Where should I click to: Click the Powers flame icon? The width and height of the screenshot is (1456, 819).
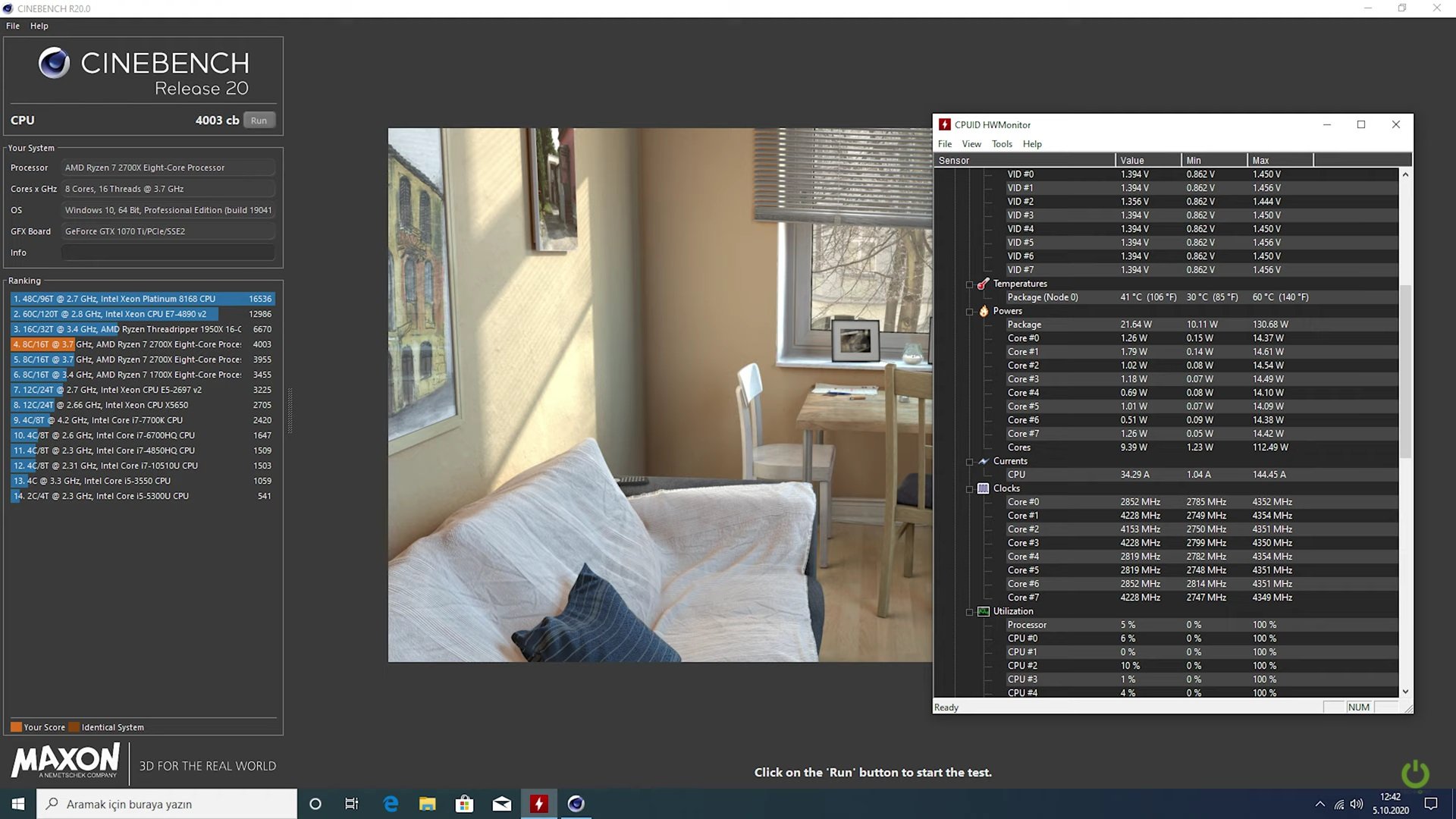[x=984, y=311]
